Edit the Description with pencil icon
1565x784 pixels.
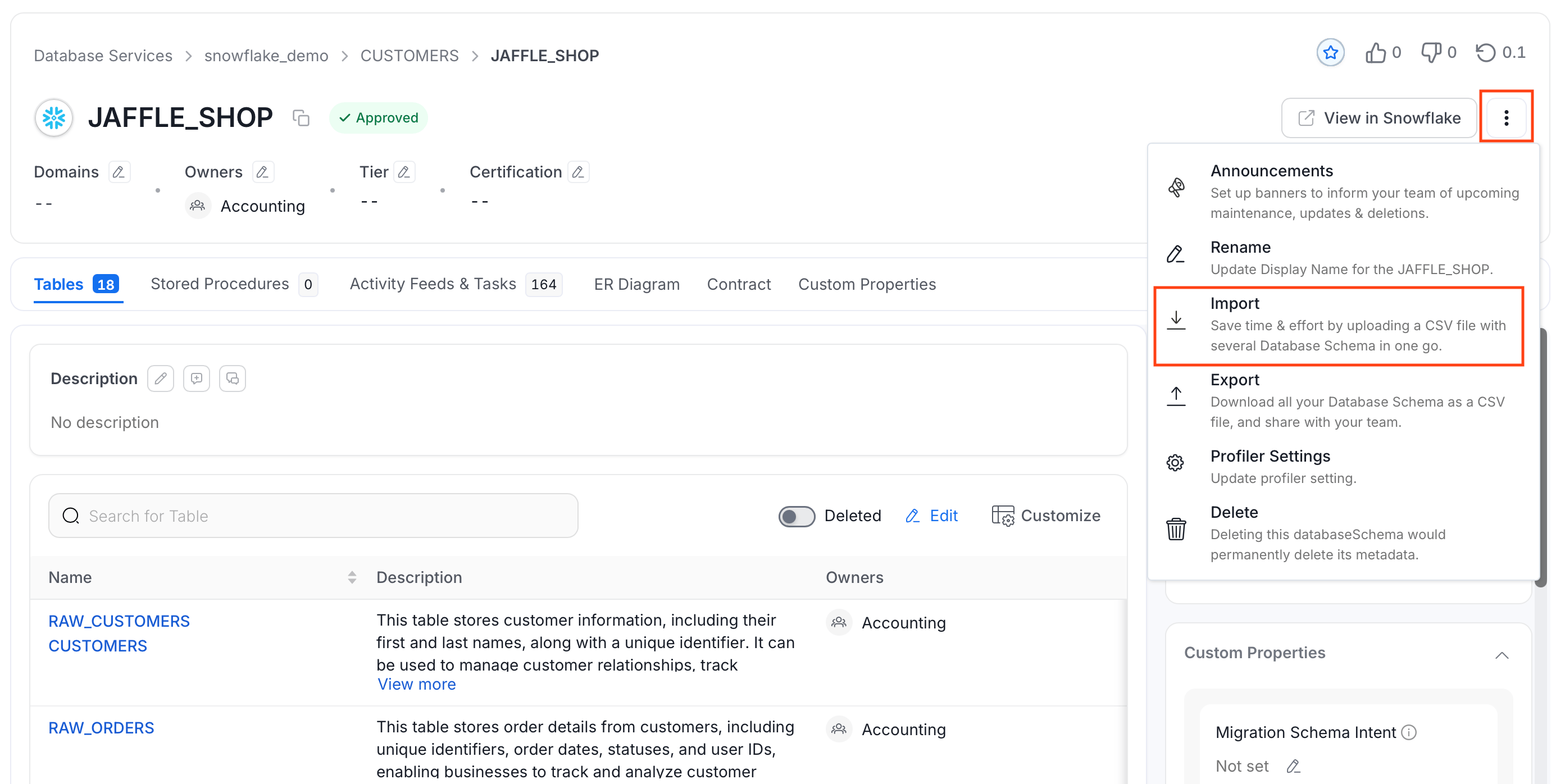coord(161,379)
